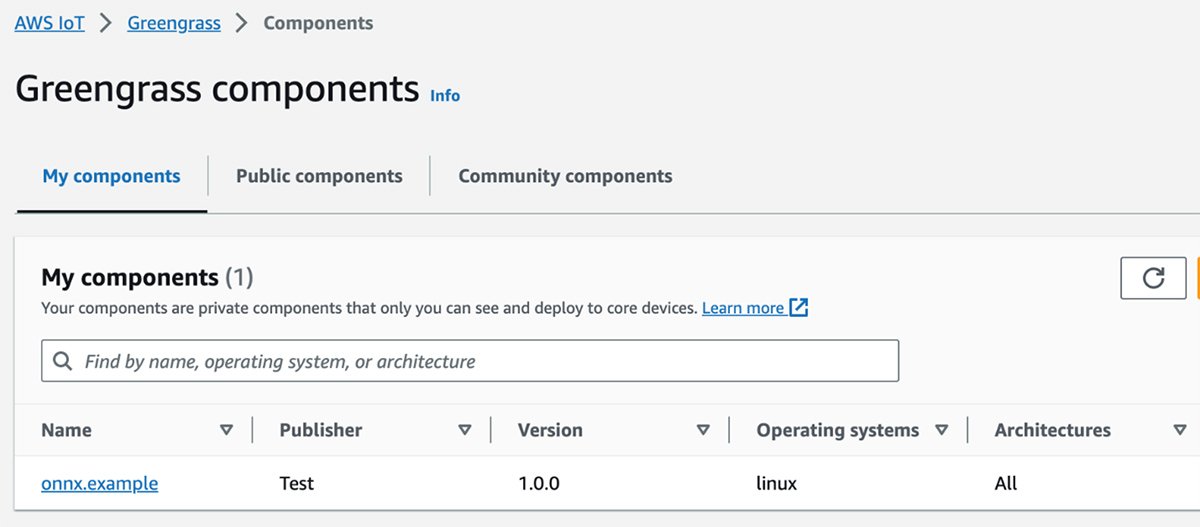Screen dimensions: 1200x527
Task: Open the Info link beside the page title
Action: (x=445, y=96)
